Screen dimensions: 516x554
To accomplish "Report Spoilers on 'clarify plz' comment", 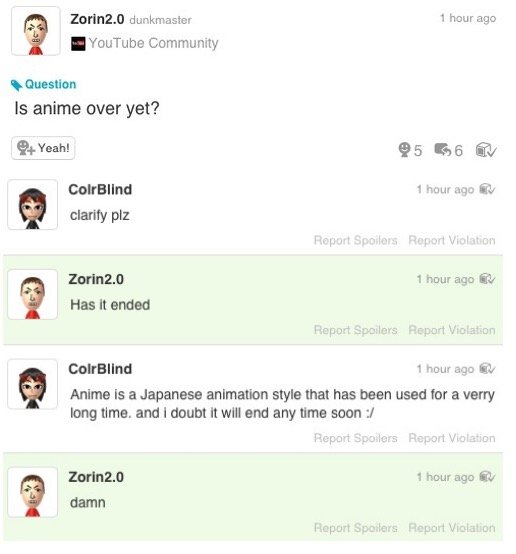I will pos(356,240).
